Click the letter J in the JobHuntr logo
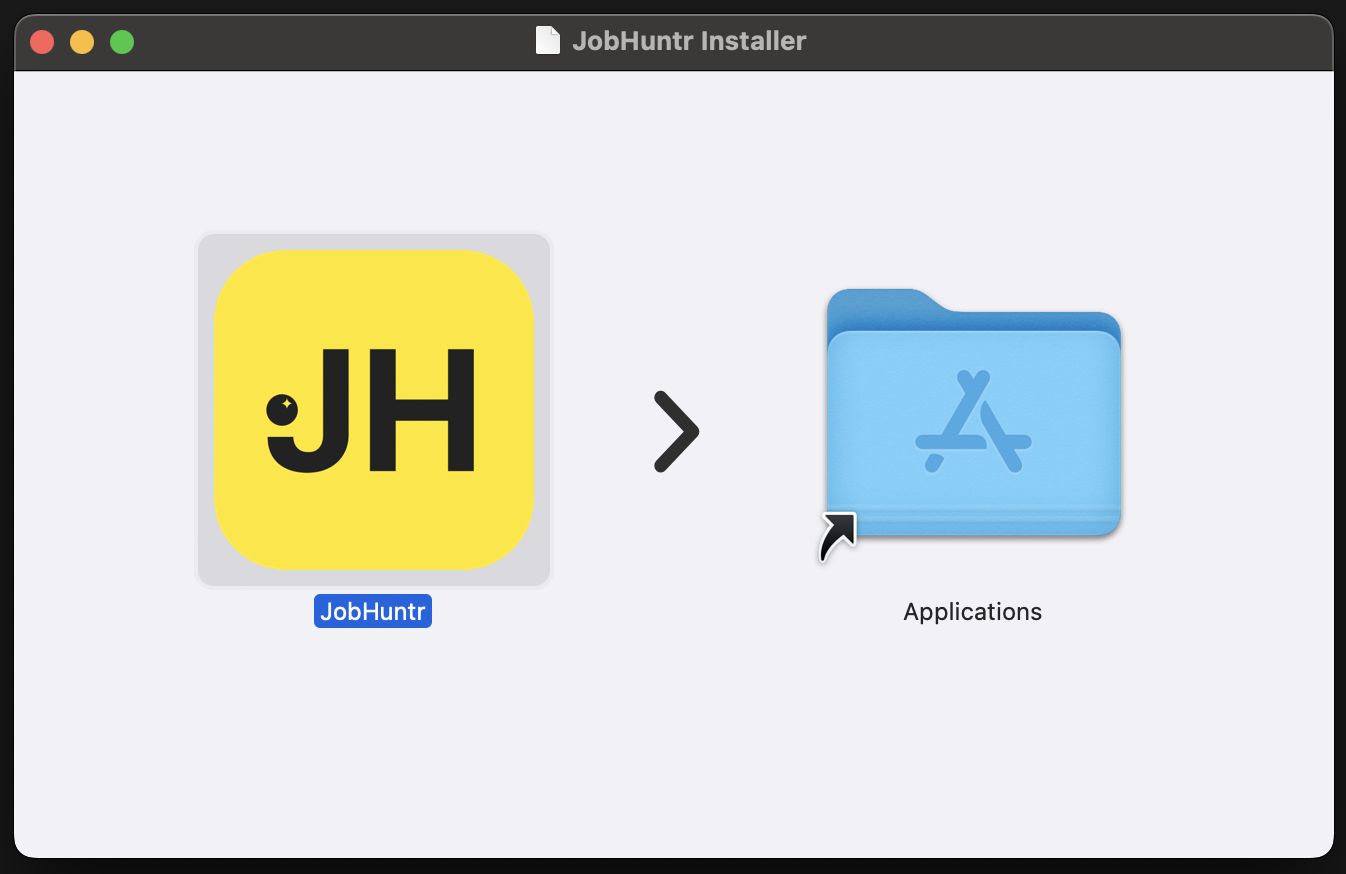 [320, 420]
